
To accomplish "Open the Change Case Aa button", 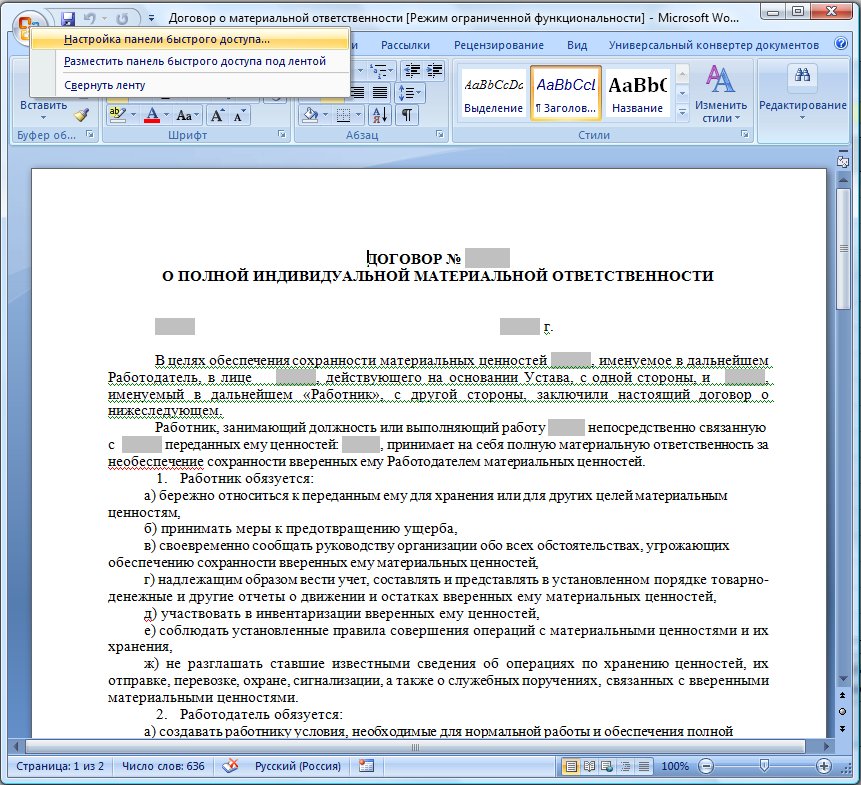I will coord(187,115).
